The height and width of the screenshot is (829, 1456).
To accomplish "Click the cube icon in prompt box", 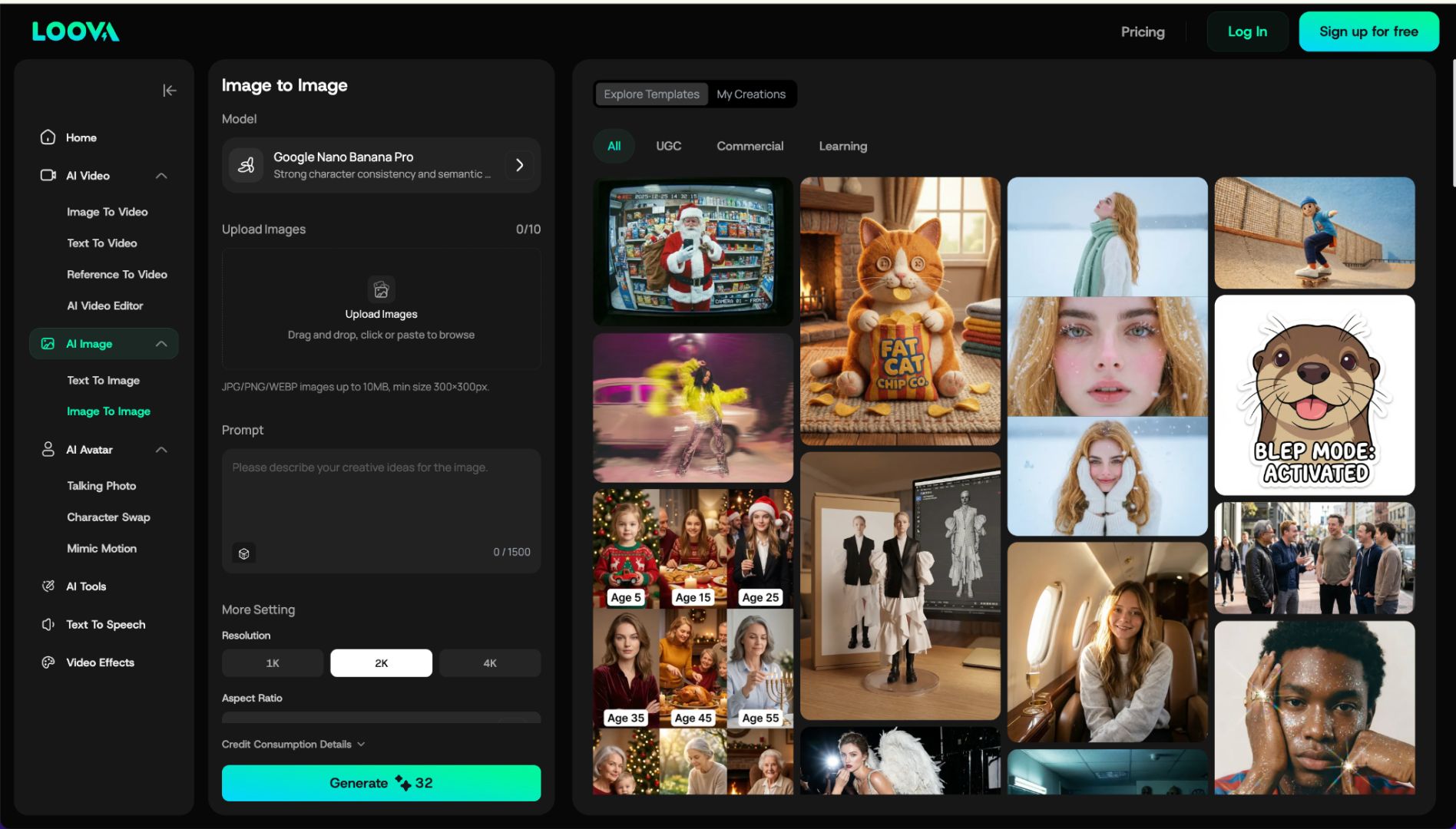I will (244, 553).
